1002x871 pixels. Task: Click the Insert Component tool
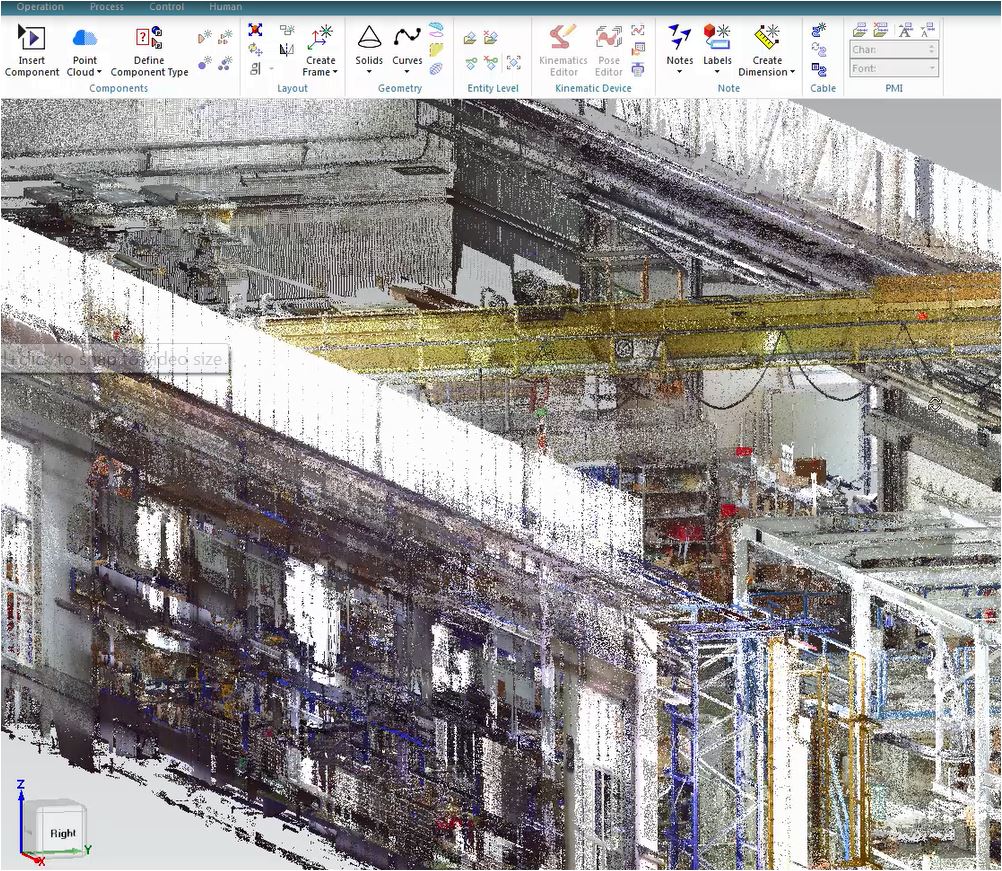31,50
